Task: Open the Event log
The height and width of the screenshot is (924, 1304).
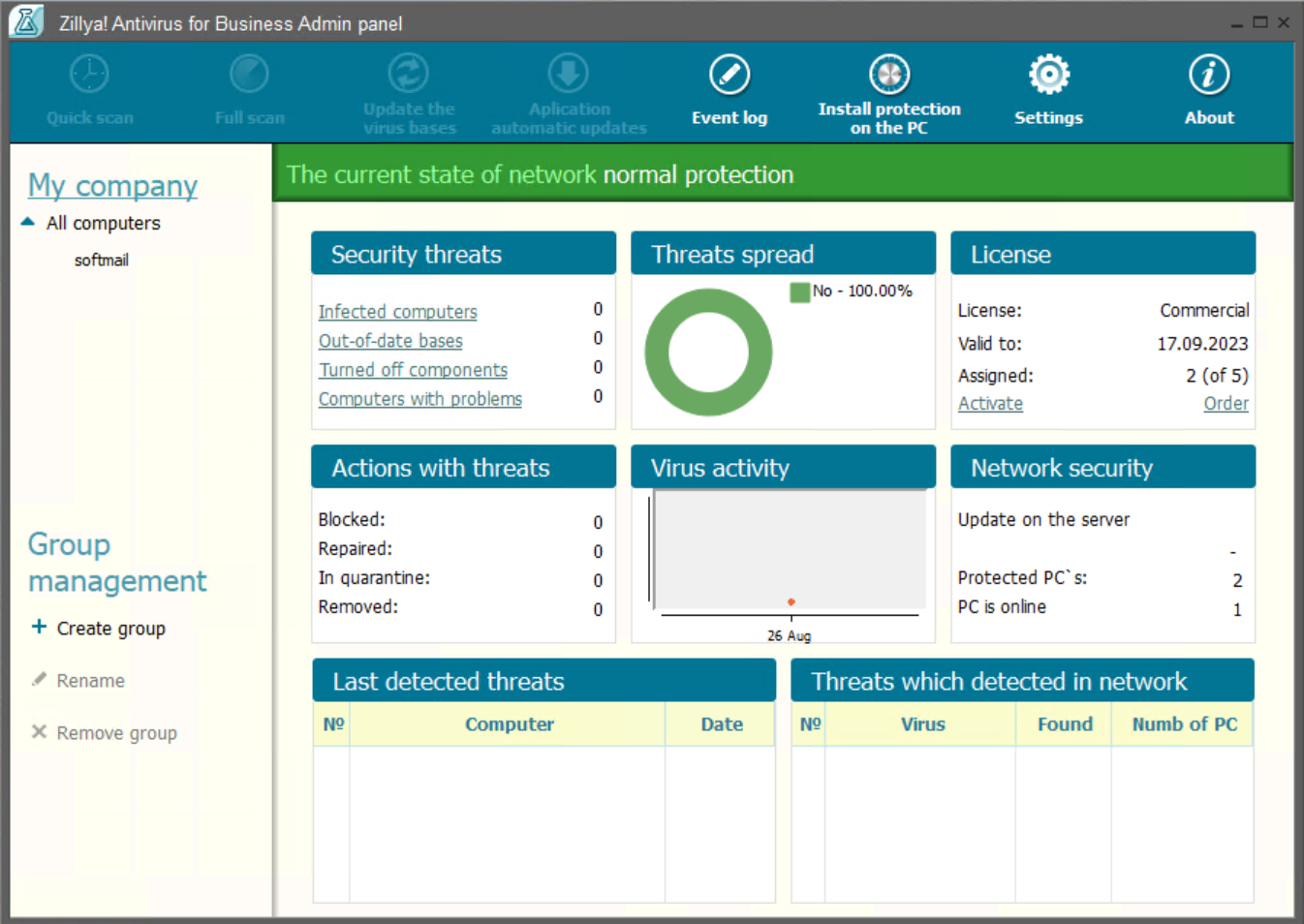Action: 730,90
